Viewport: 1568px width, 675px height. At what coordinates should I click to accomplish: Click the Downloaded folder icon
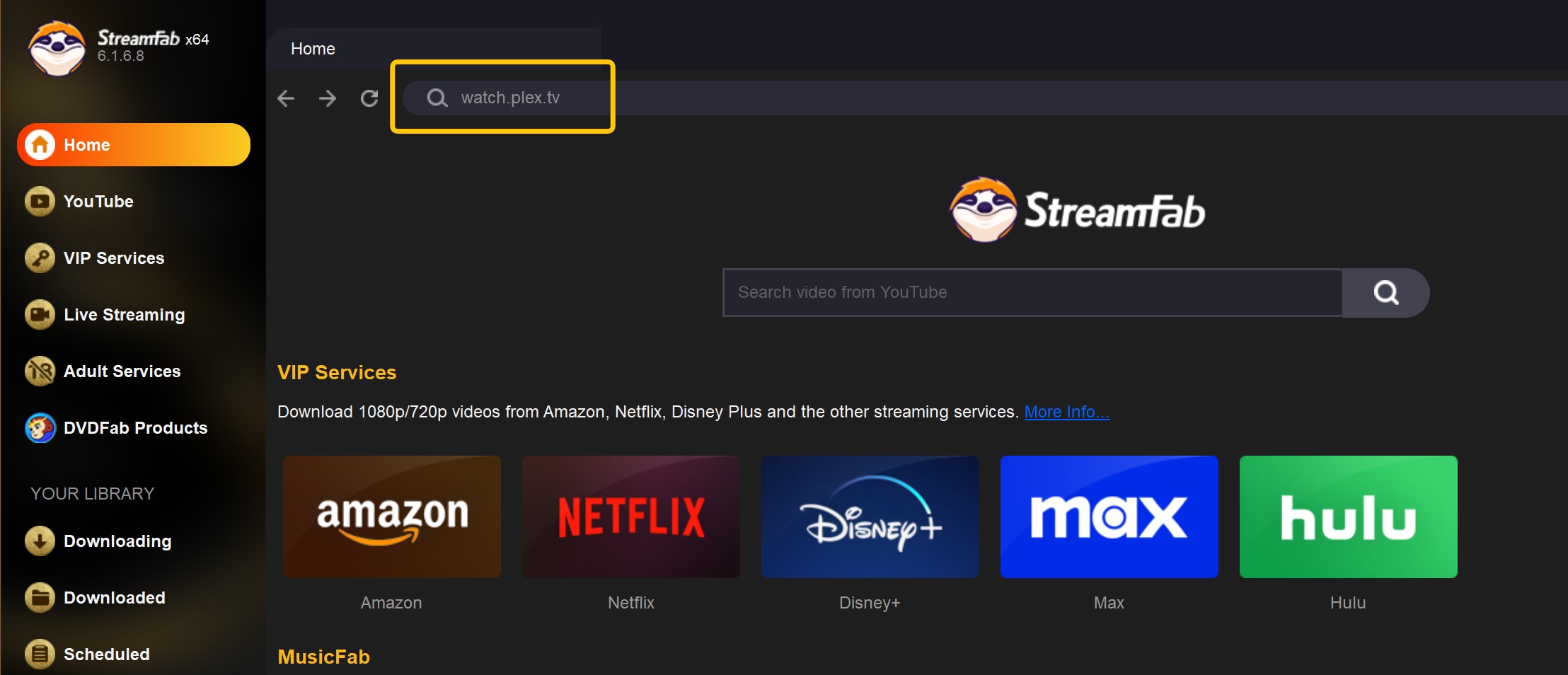[40, 598]
